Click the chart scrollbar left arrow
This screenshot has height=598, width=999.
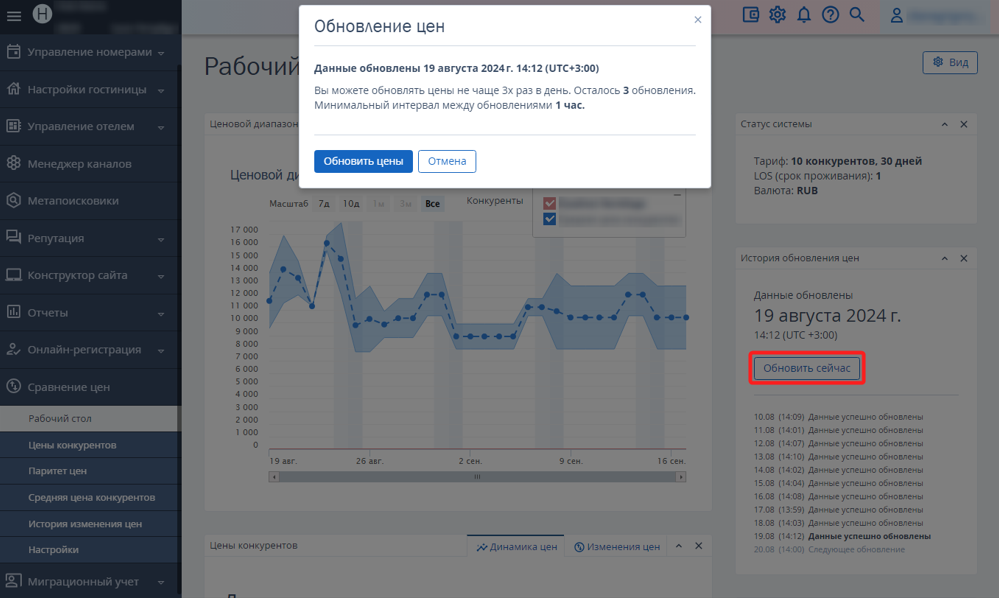click(x=274, y=476)
